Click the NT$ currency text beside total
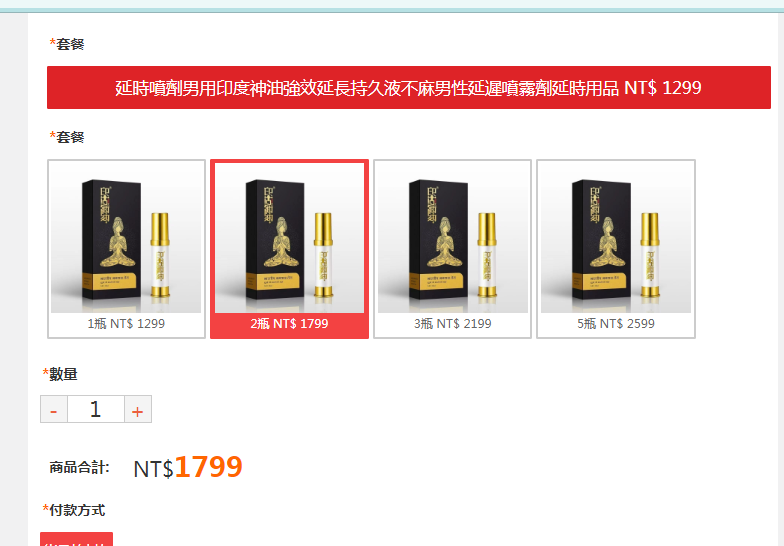This screenshot has height=546, width=784. 153,469
